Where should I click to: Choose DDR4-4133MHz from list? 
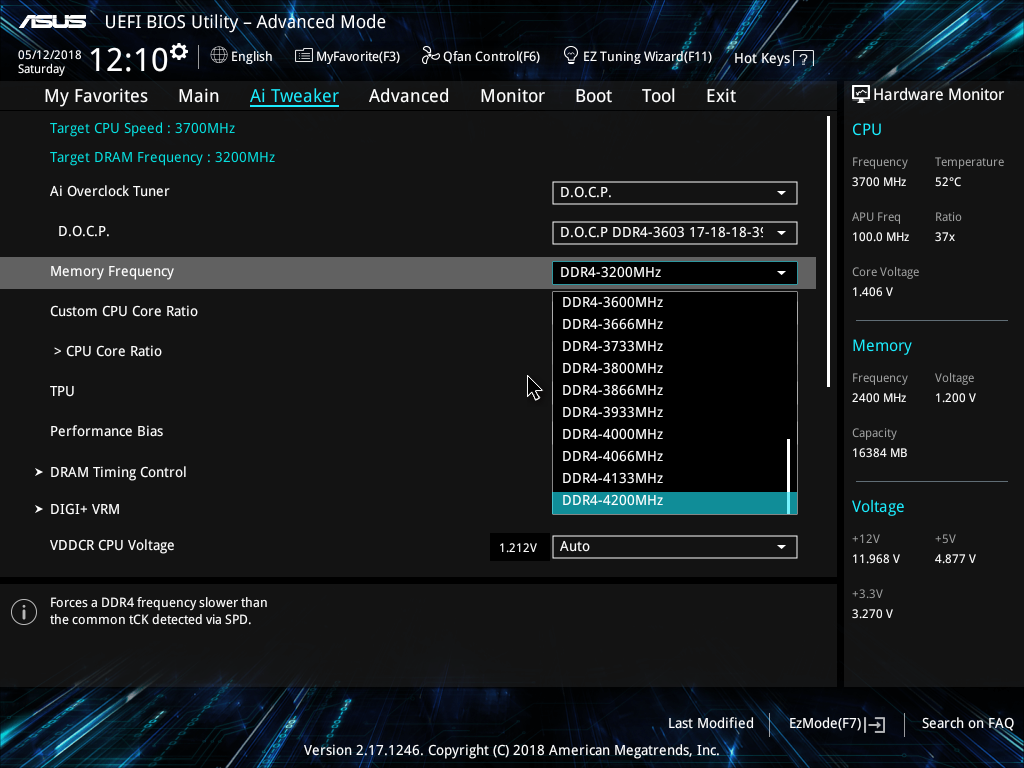[671, 478]
